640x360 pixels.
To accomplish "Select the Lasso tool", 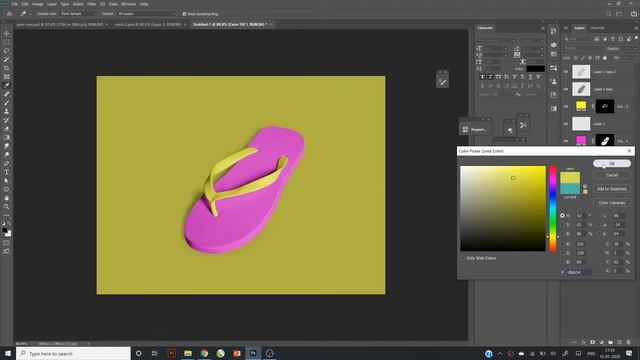I will point(7,51).
